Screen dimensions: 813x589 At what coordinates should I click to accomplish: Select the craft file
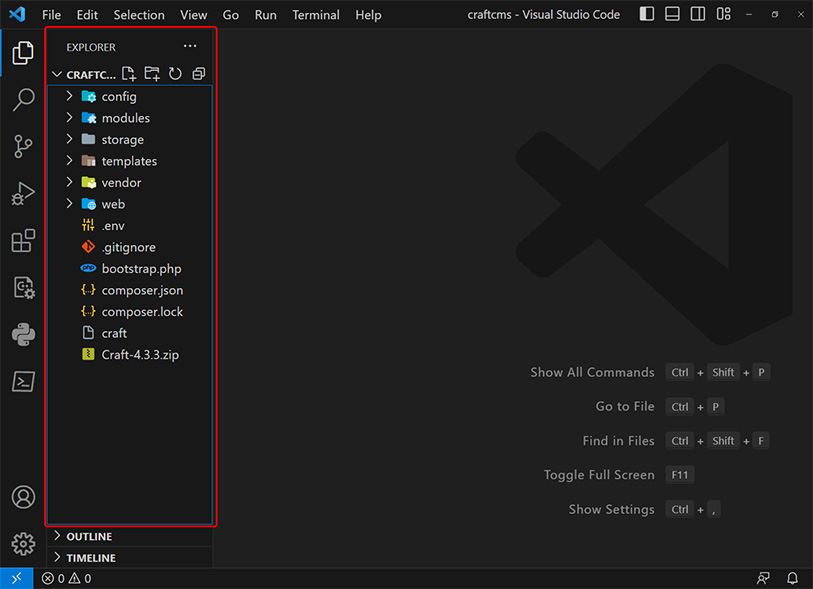130,333
